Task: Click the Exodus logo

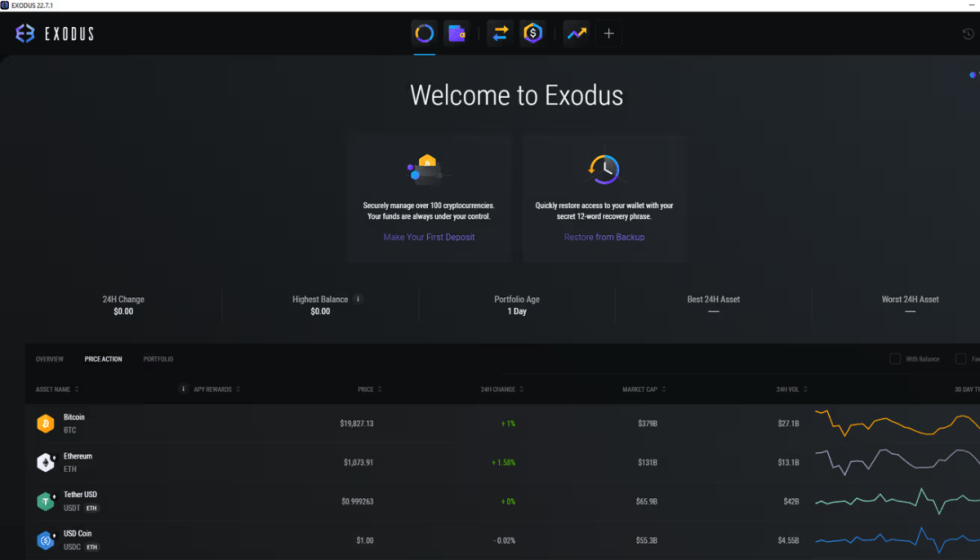Action: [55, 34]
